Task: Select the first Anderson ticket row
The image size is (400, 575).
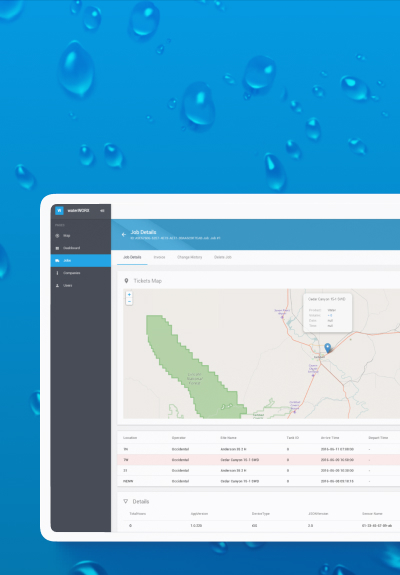Action: coord(258,449)
